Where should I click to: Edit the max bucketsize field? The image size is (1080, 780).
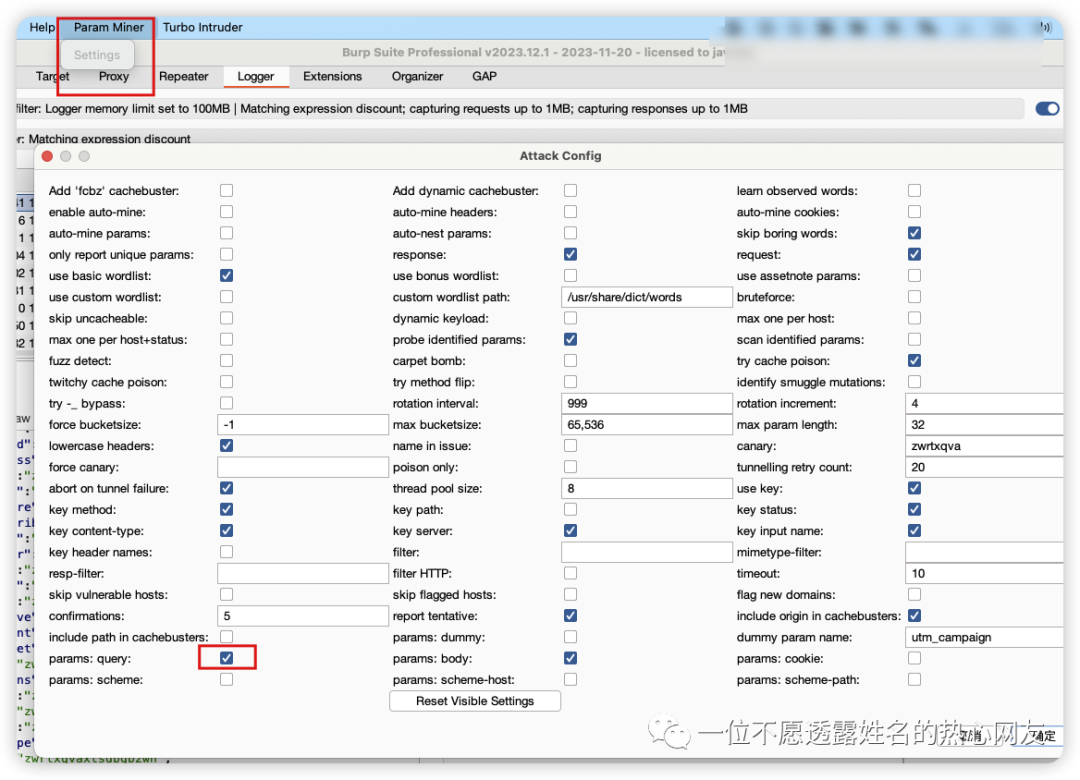646,424
